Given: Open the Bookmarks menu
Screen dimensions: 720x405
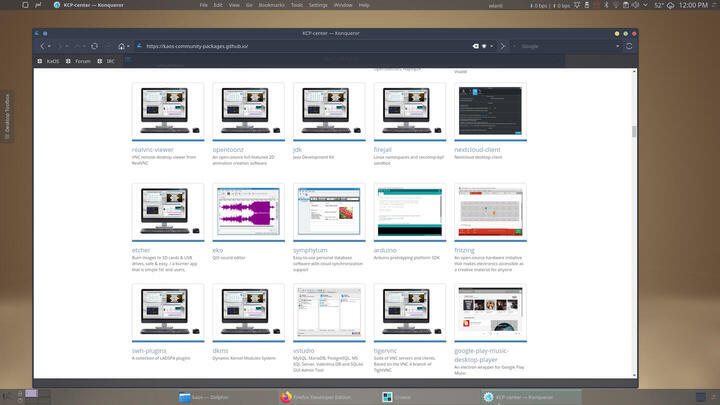Looking at the screenshot, I should pyautogui.click(x=272, y=5).
